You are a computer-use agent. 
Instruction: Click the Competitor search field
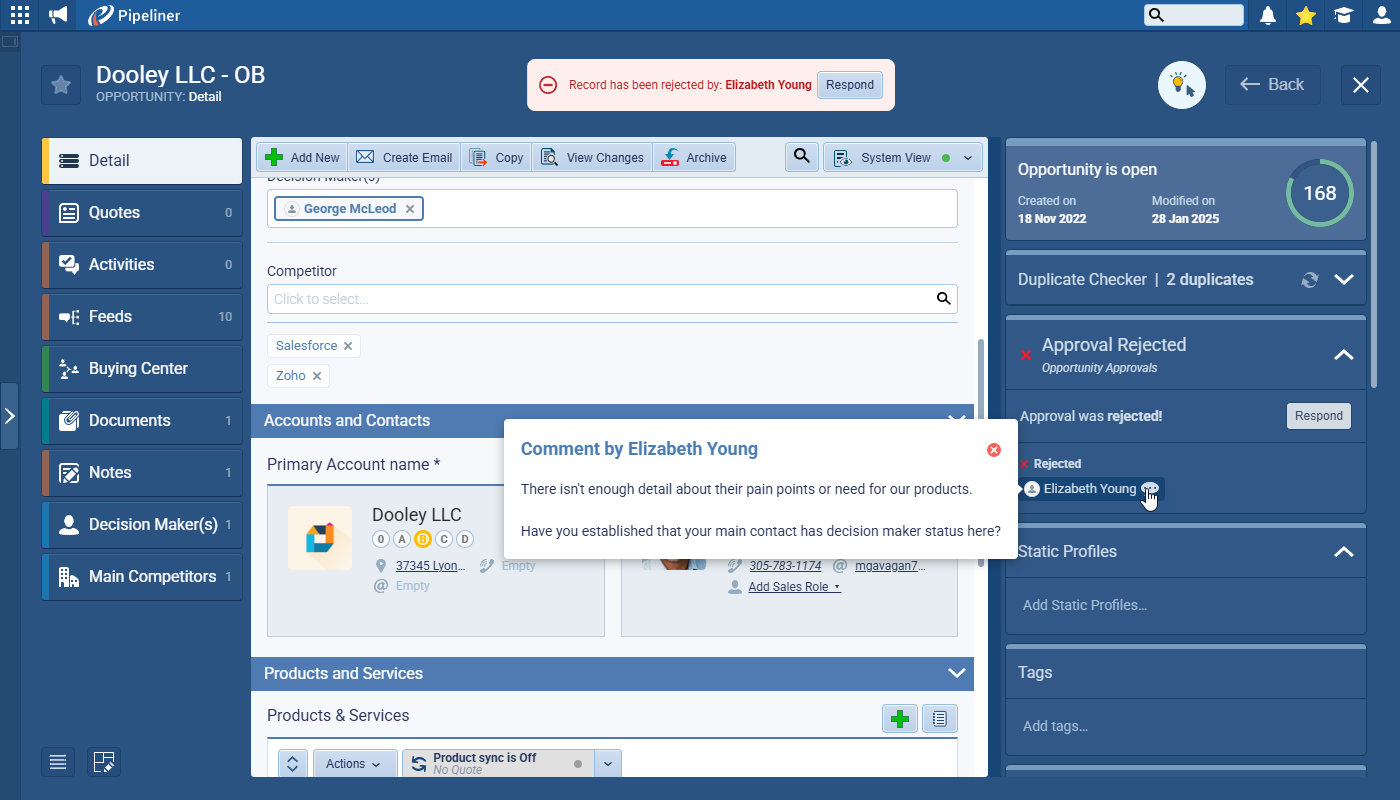(x=600, y=299)
